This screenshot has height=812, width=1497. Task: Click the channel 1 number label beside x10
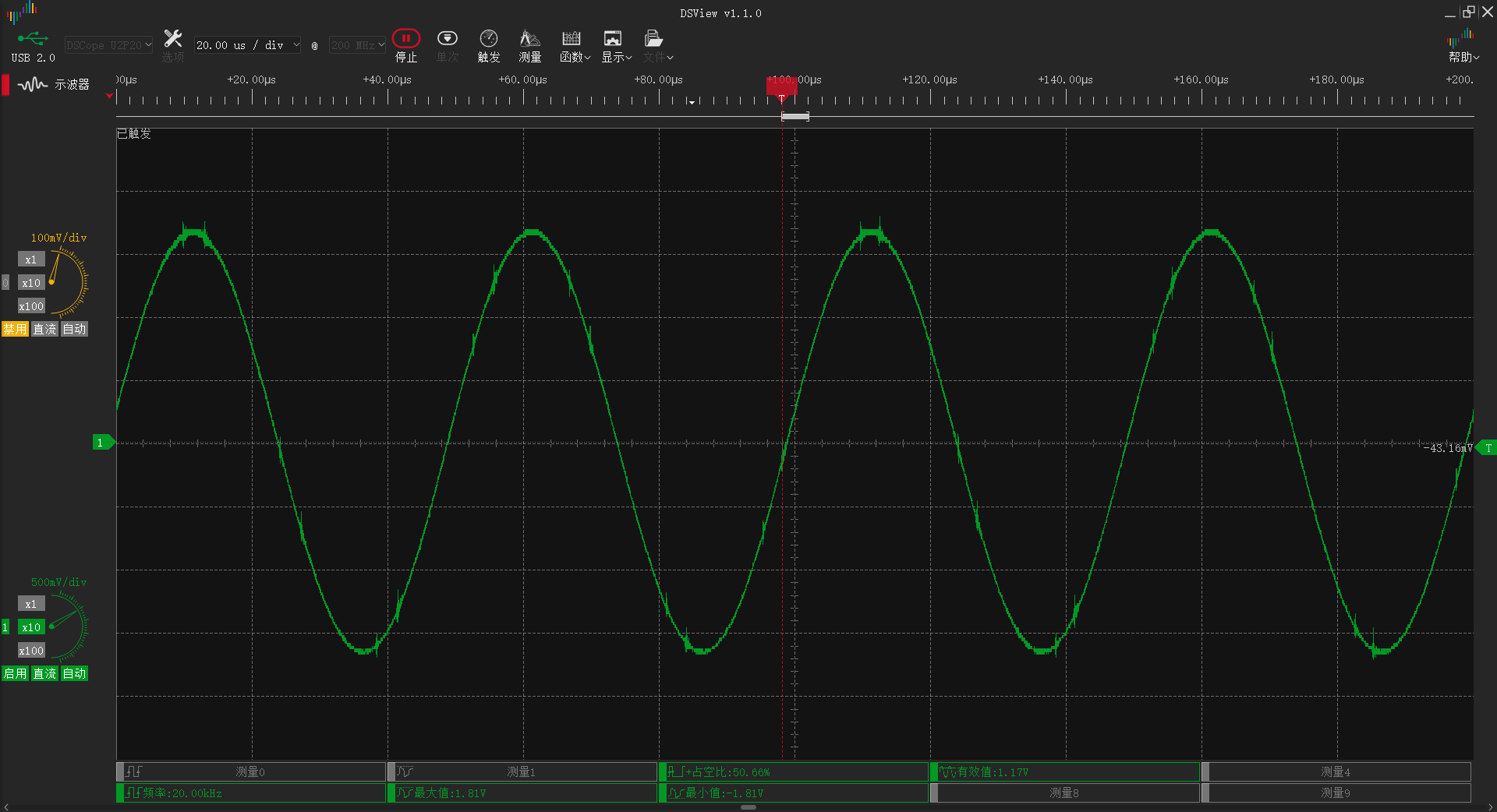click(5, 627)
